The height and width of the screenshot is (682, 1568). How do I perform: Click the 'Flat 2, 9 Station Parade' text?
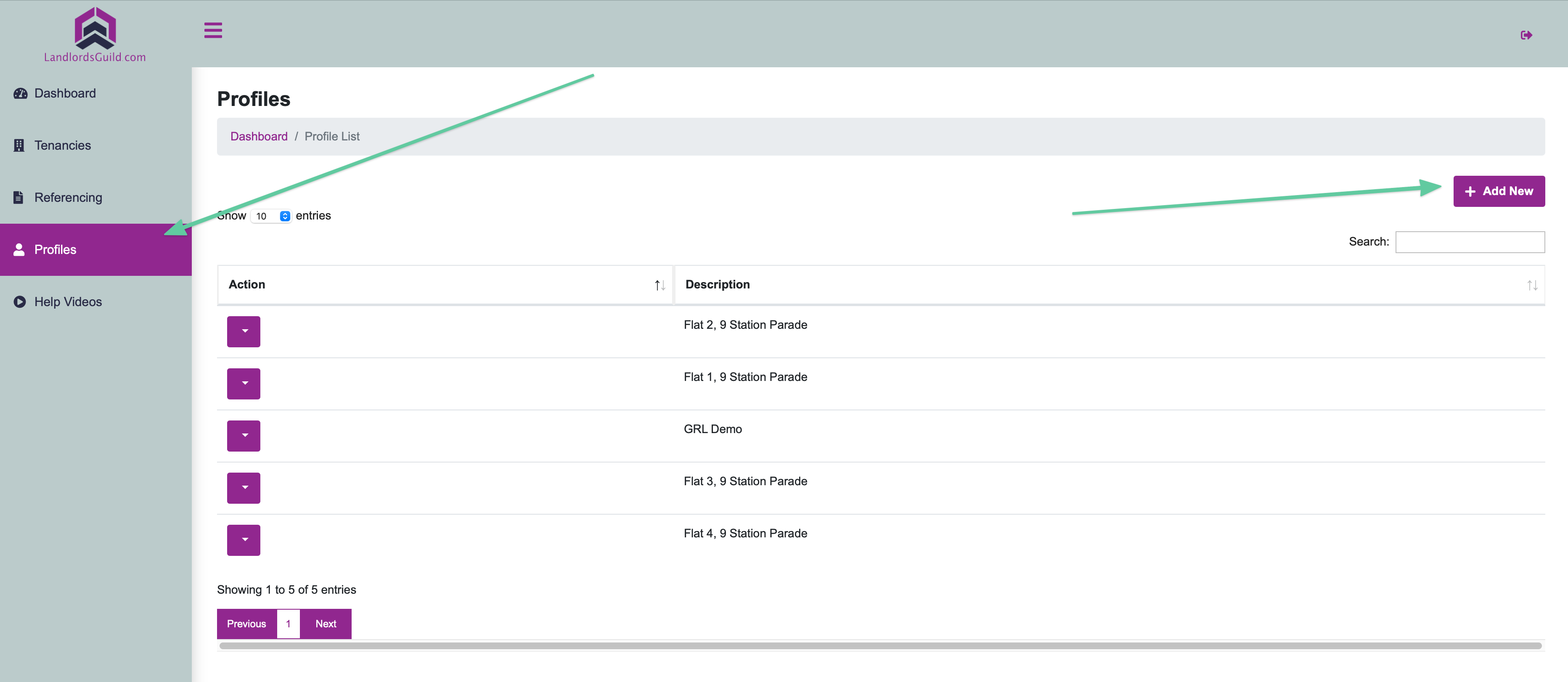745,325
